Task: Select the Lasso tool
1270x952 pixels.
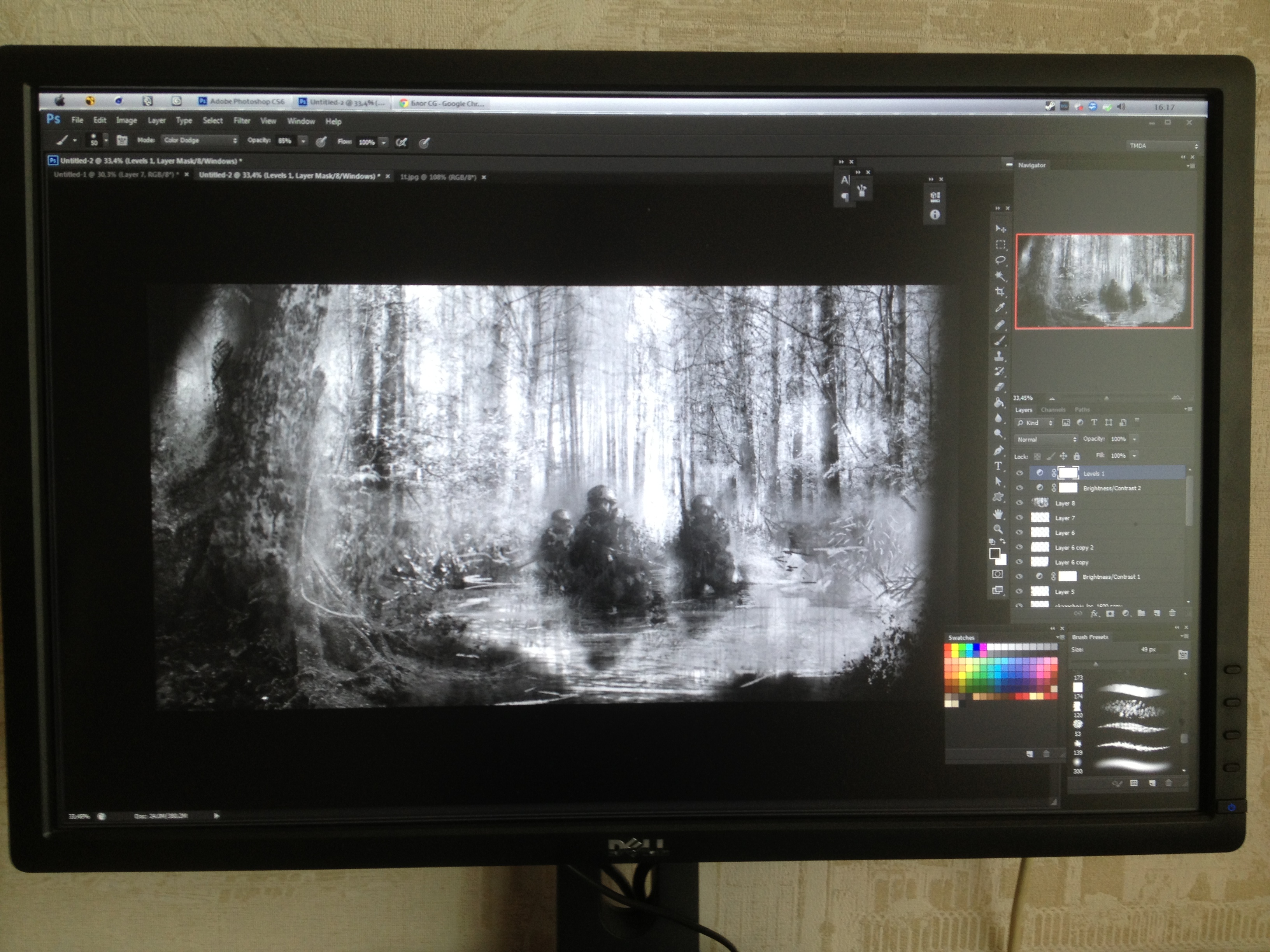Action: click(1000, 260)
